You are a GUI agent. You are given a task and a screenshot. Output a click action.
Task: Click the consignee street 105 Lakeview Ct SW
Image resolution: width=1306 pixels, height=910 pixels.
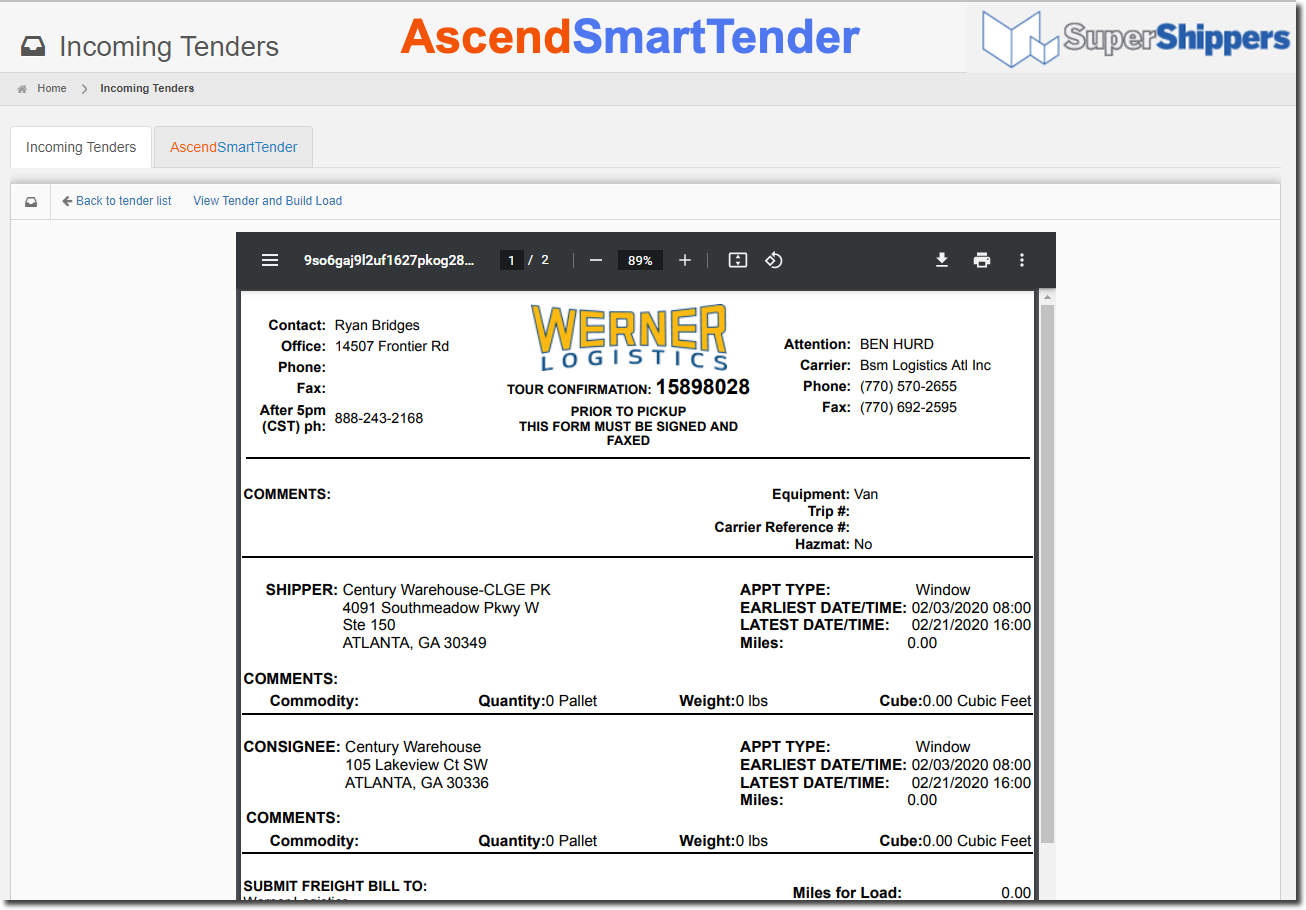click(416, 765)
